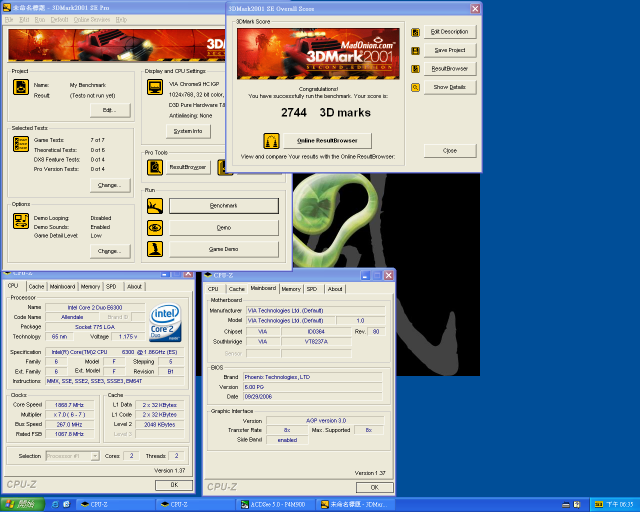This screenshot has height=512, width=640.
Task: Switch to ACDSee 5.0 in the taskbar
Action: click(x=277, y=505)
